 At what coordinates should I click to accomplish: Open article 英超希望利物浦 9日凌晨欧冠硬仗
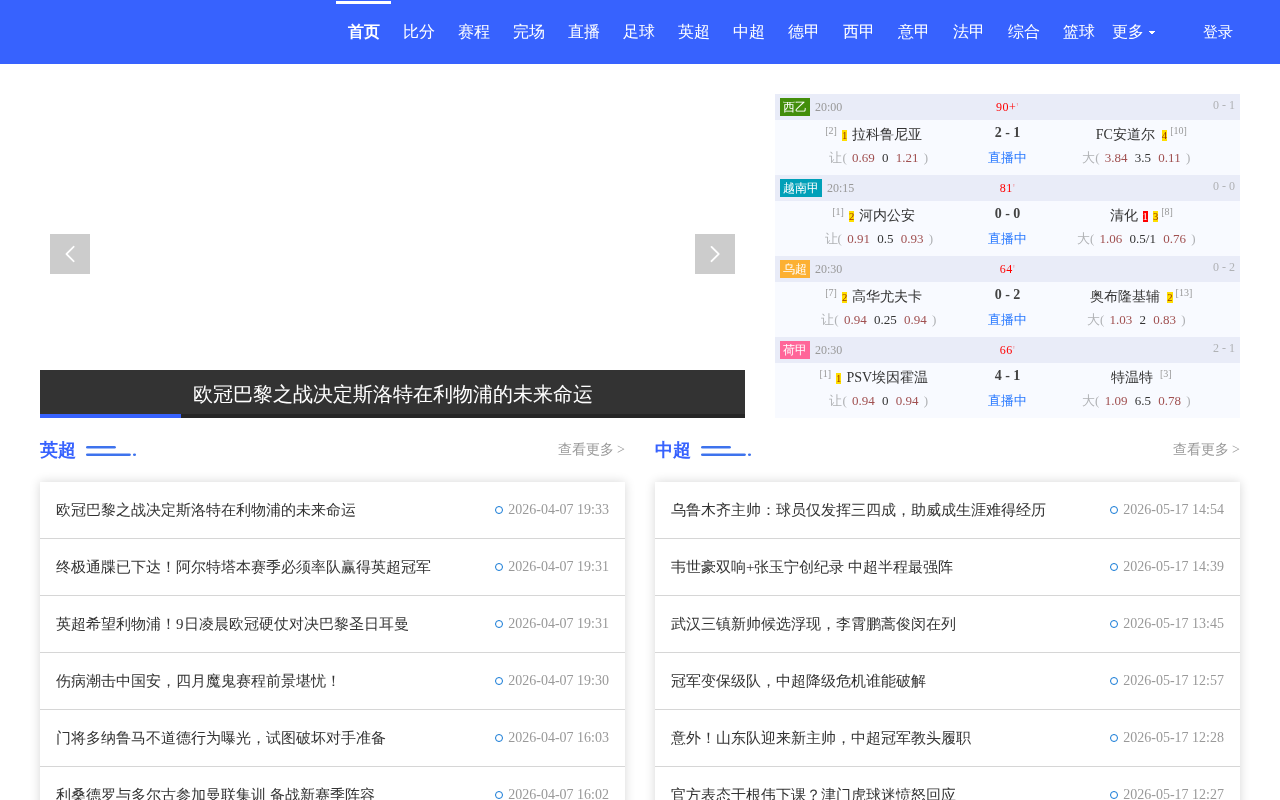coord(232,624)
